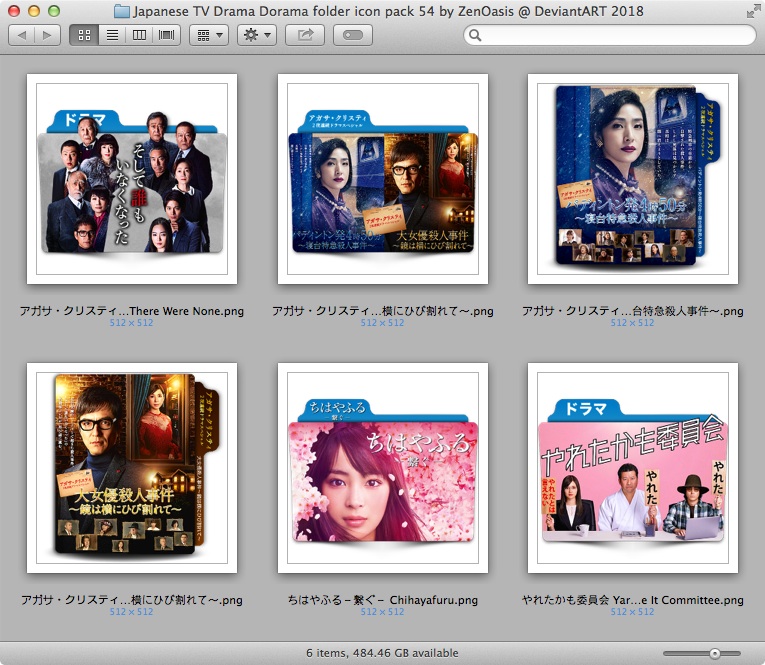Minimize the Finder window with yellow button
Image resolution: width=765 pixels, height=665 pixels.
34,11
